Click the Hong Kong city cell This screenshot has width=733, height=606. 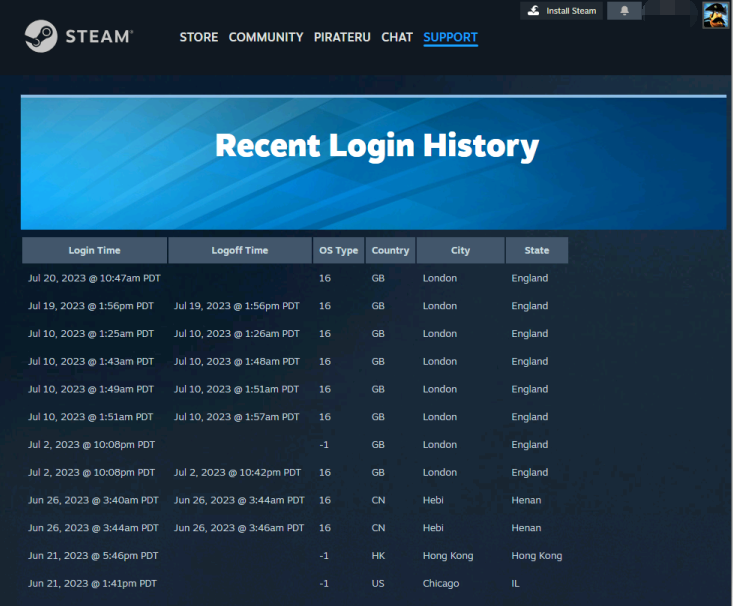click(x=448, y=556)
